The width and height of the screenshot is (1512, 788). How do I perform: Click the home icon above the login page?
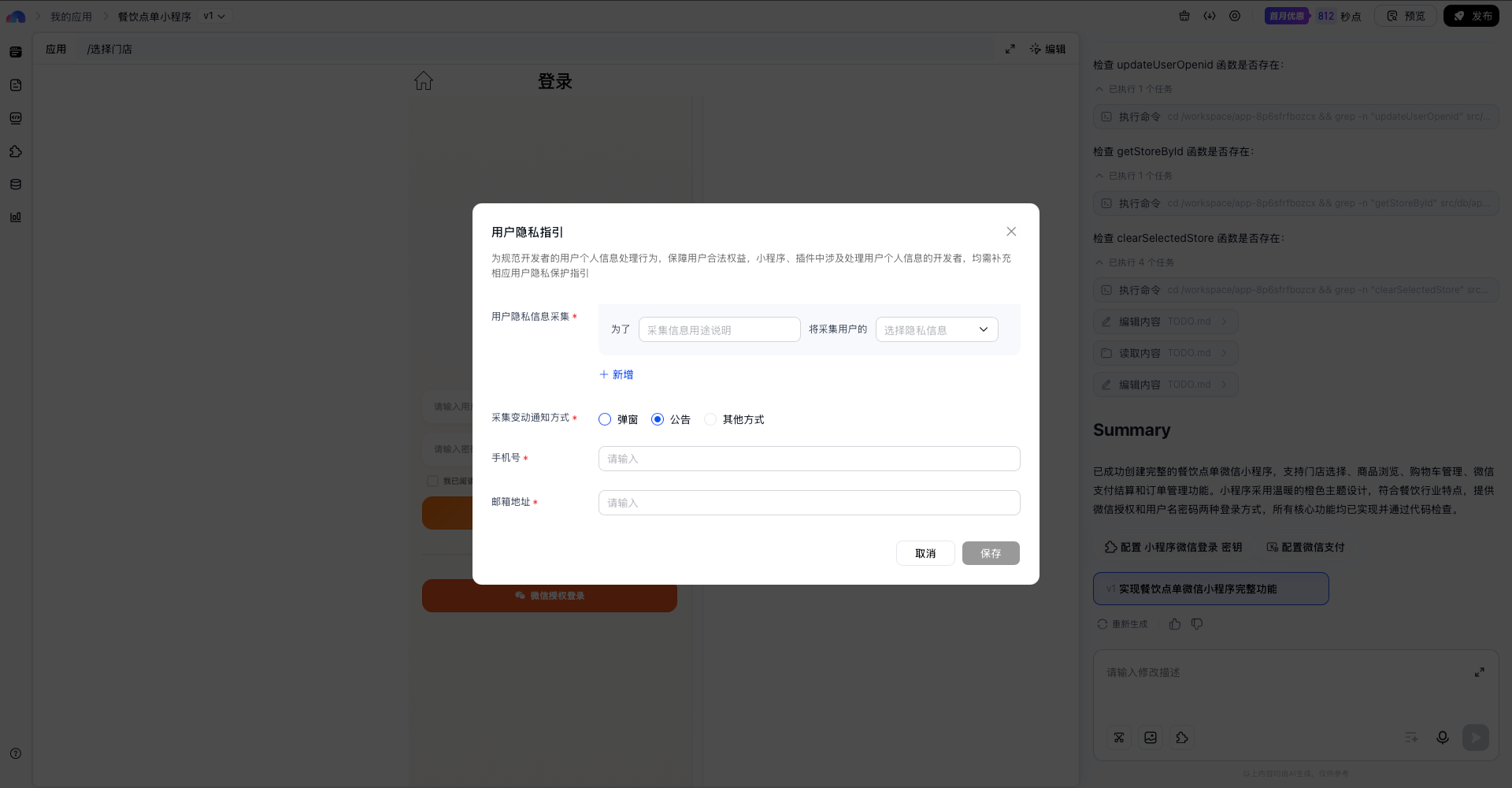pos(424,81)
